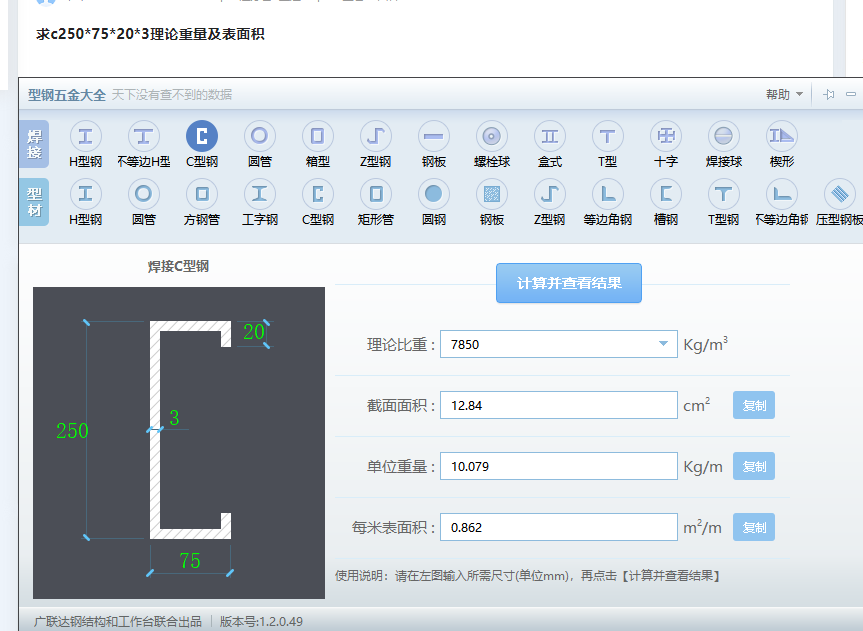Select the 槽钢 profile icon
Viewport: 863px width, 631px height.
click(x=665, y=197)
